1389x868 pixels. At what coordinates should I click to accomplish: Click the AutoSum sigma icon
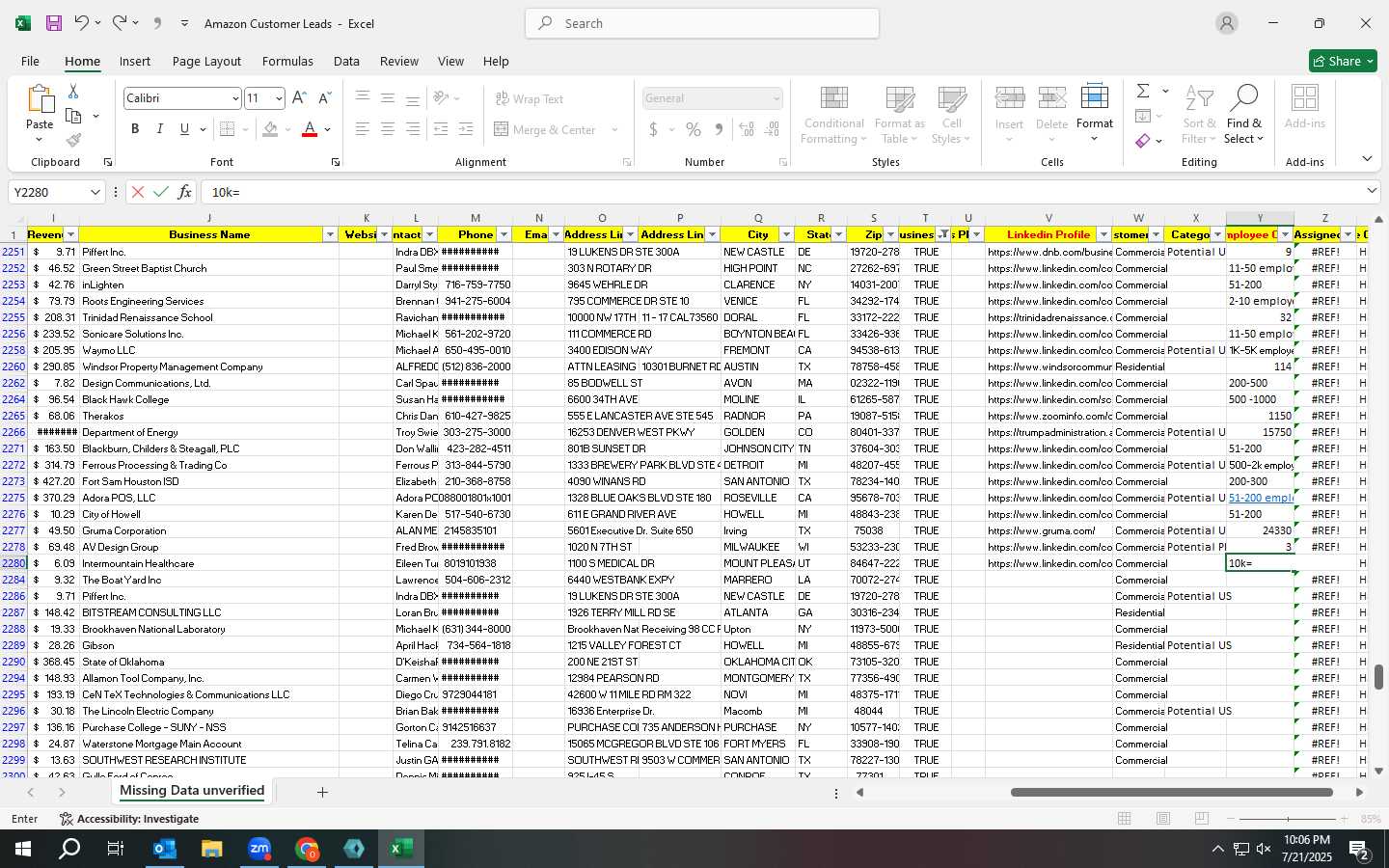click(x=1143, y=91)
